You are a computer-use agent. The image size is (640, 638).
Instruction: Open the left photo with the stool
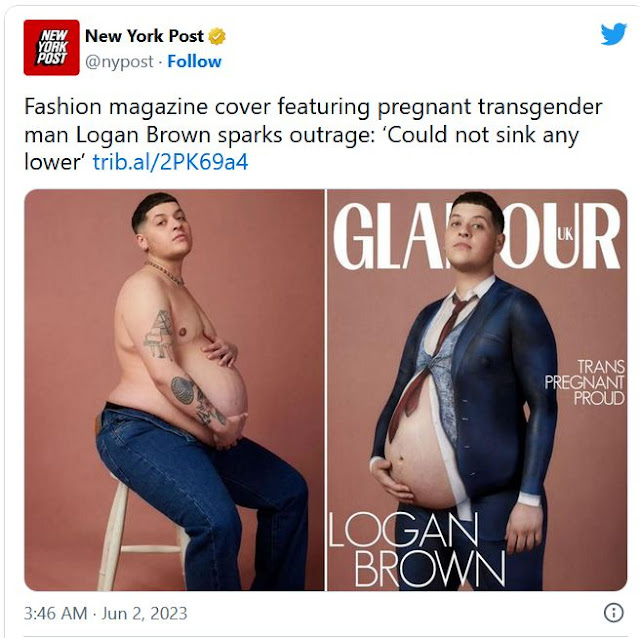click(x=174, y=390)
